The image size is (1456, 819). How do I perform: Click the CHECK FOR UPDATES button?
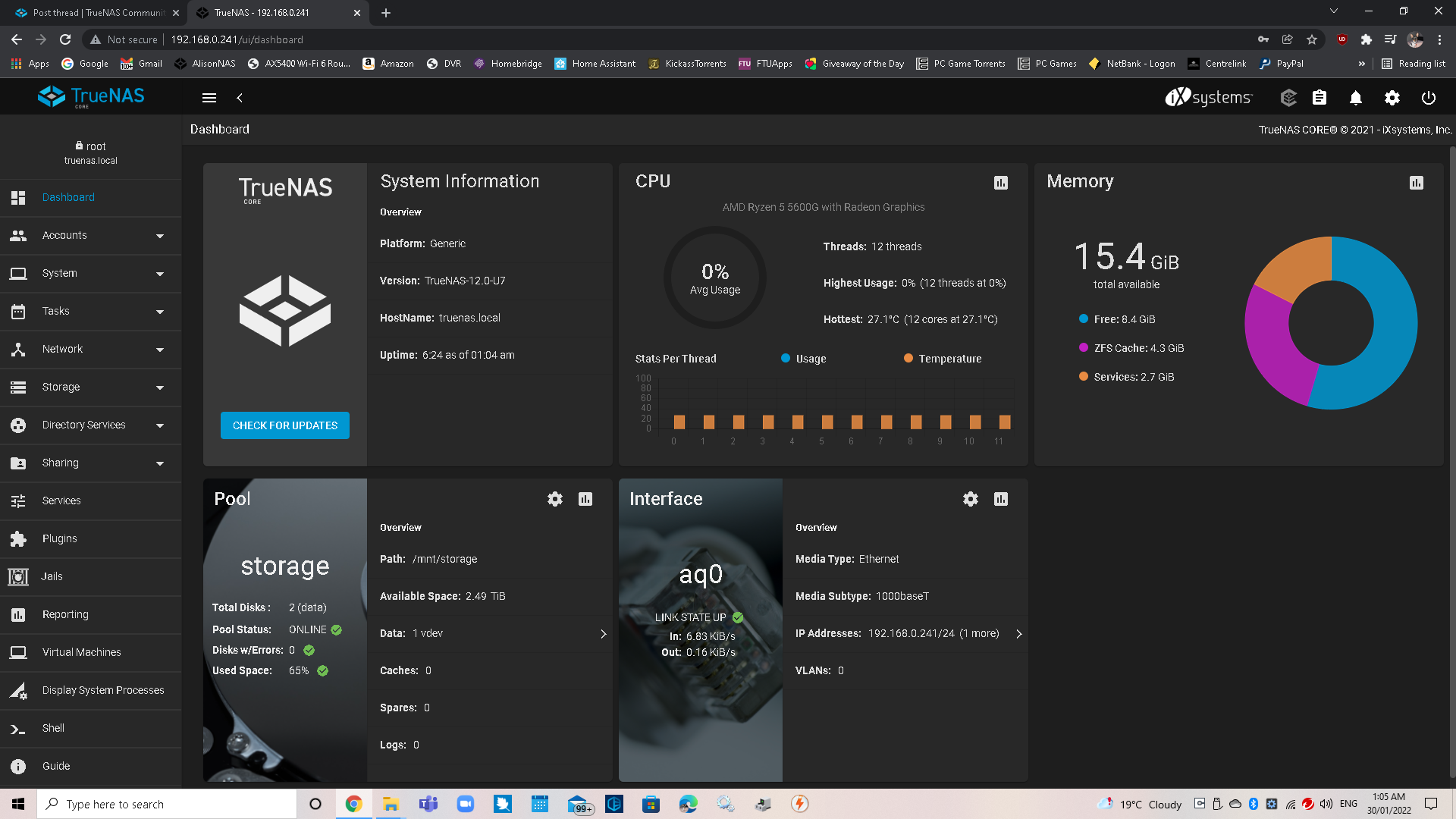(285, 425)
